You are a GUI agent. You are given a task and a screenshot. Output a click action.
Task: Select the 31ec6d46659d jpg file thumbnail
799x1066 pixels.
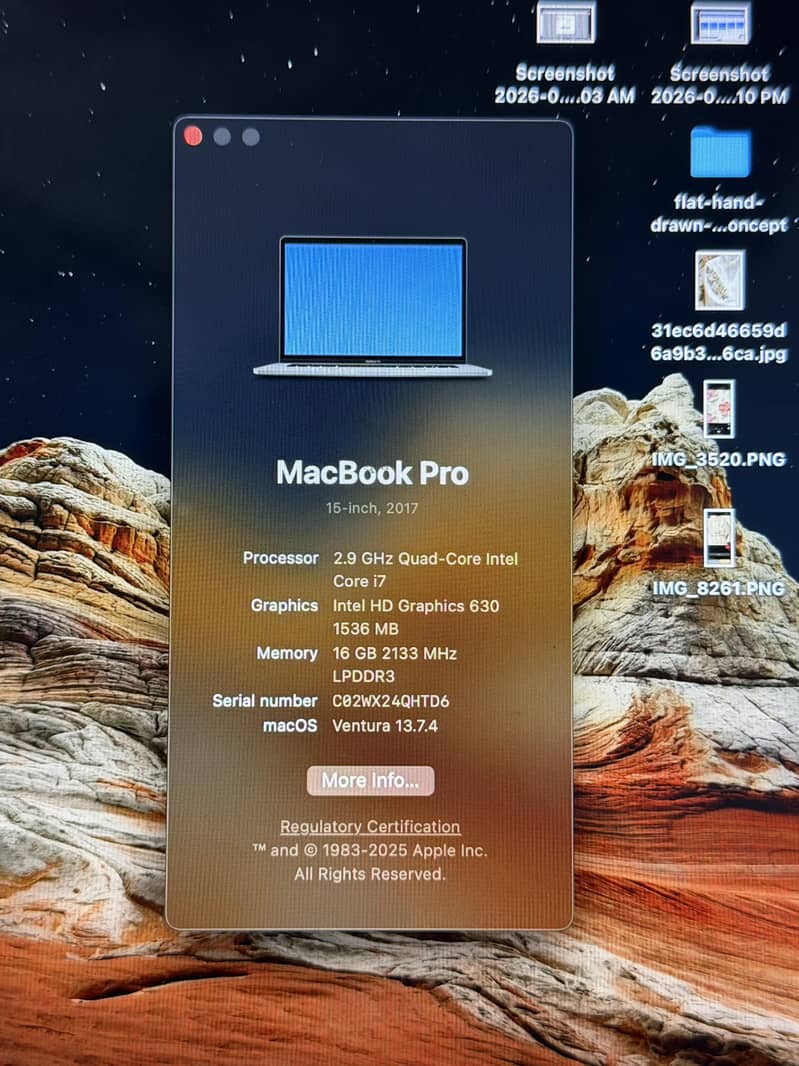[719, 280]
